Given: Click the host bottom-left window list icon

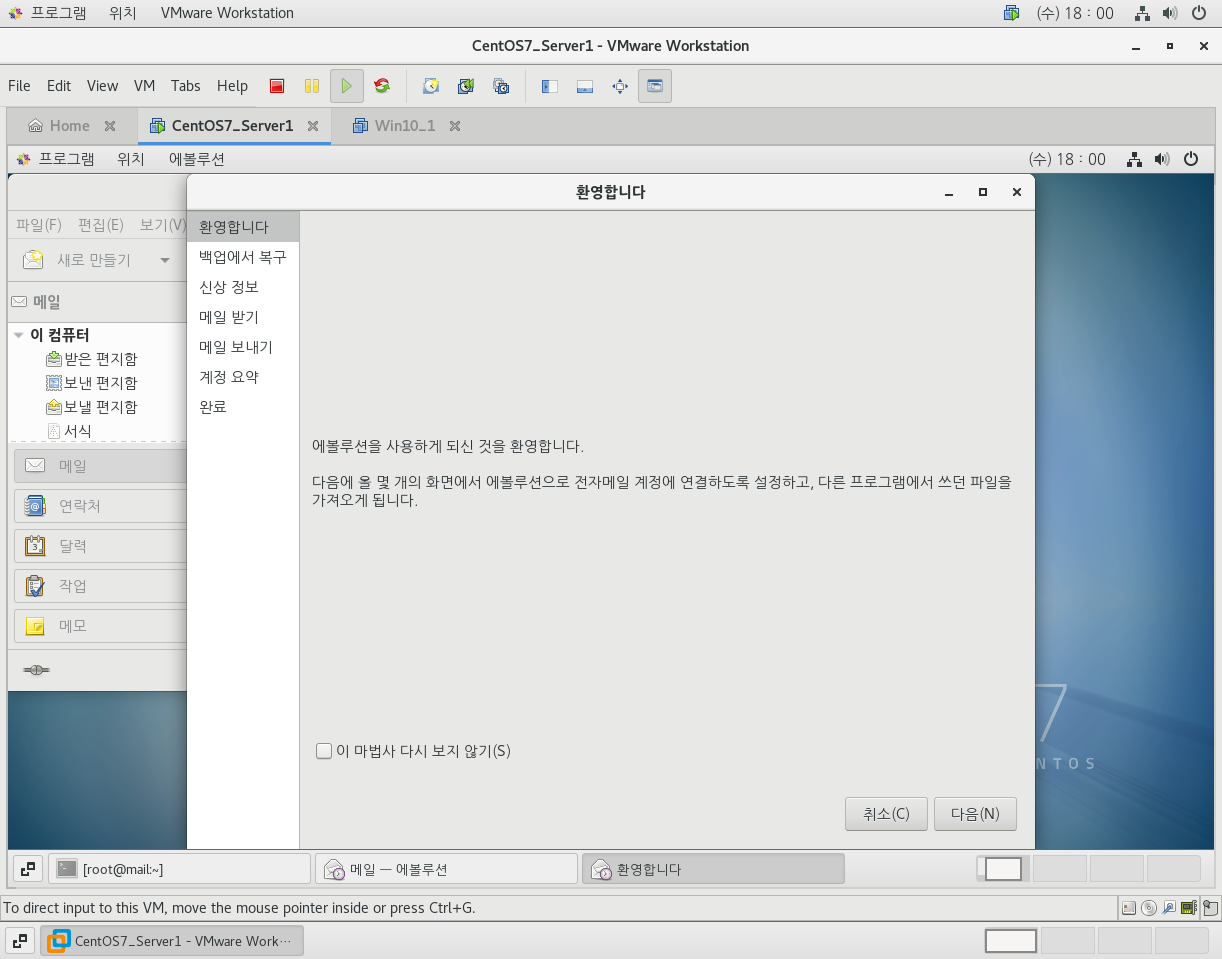Looking at the screenshot, I should (x=20, y=941).
